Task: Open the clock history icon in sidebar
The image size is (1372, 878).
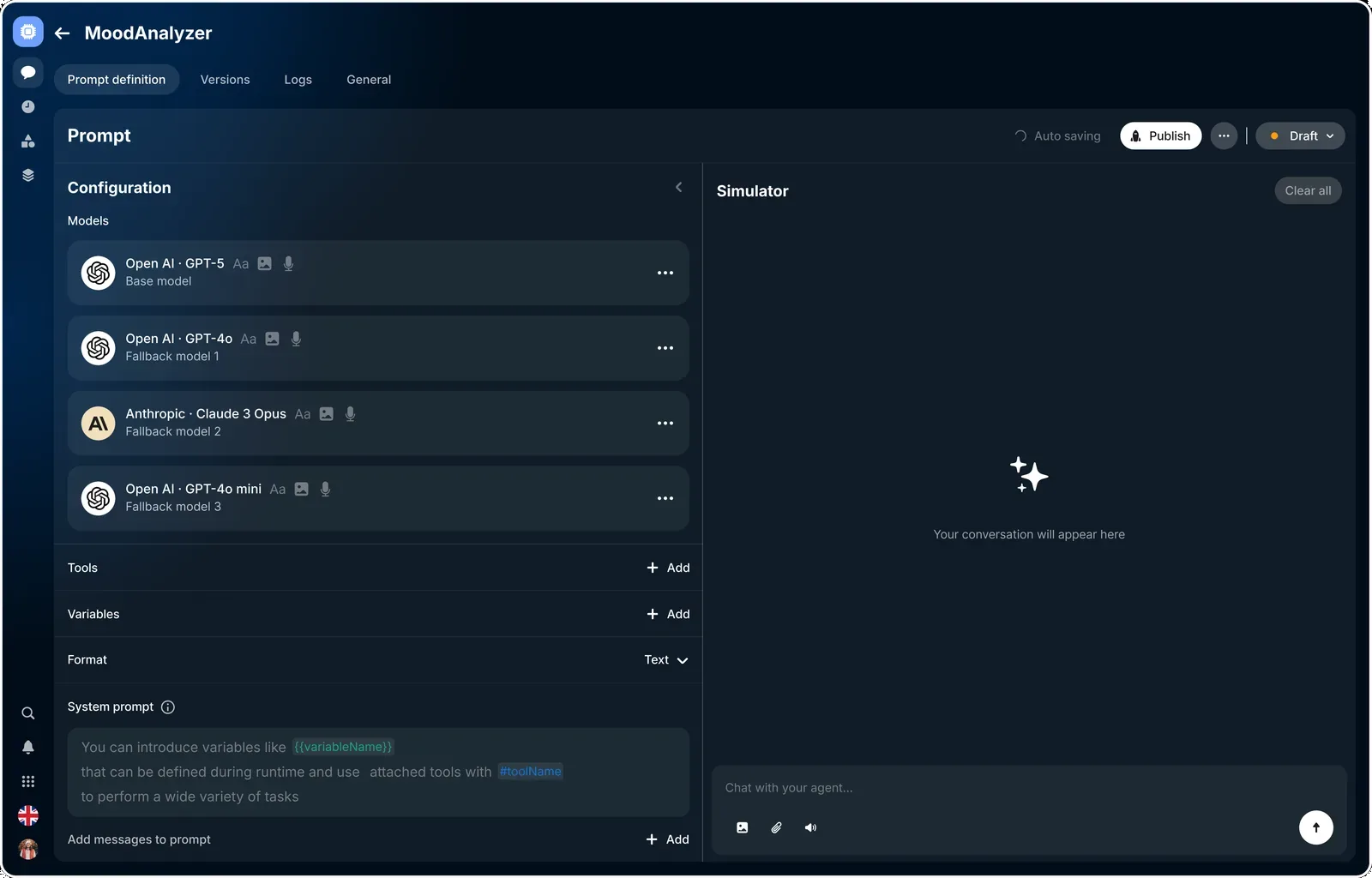Action: [28, 107]
